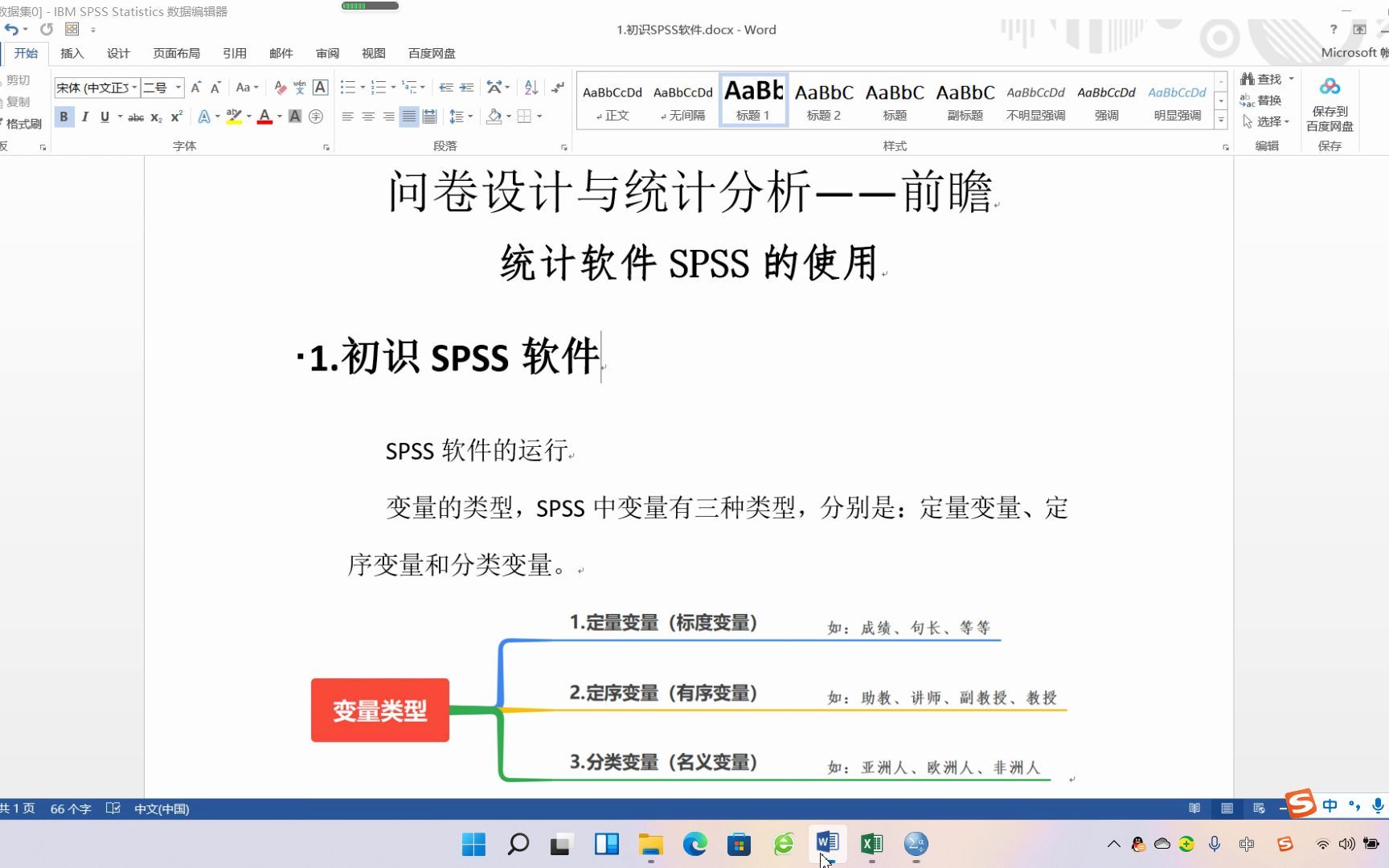Screen dimensions: 1389x868
Task: Toggle Underline formatting
Action: [x=104, y=117]
